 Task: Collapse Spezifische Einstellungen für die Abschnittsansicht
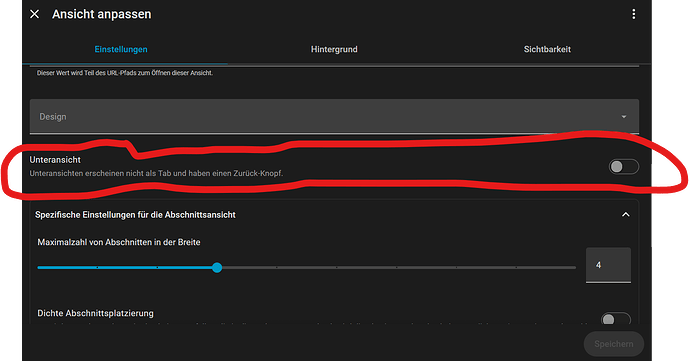(x=625, y=215)
